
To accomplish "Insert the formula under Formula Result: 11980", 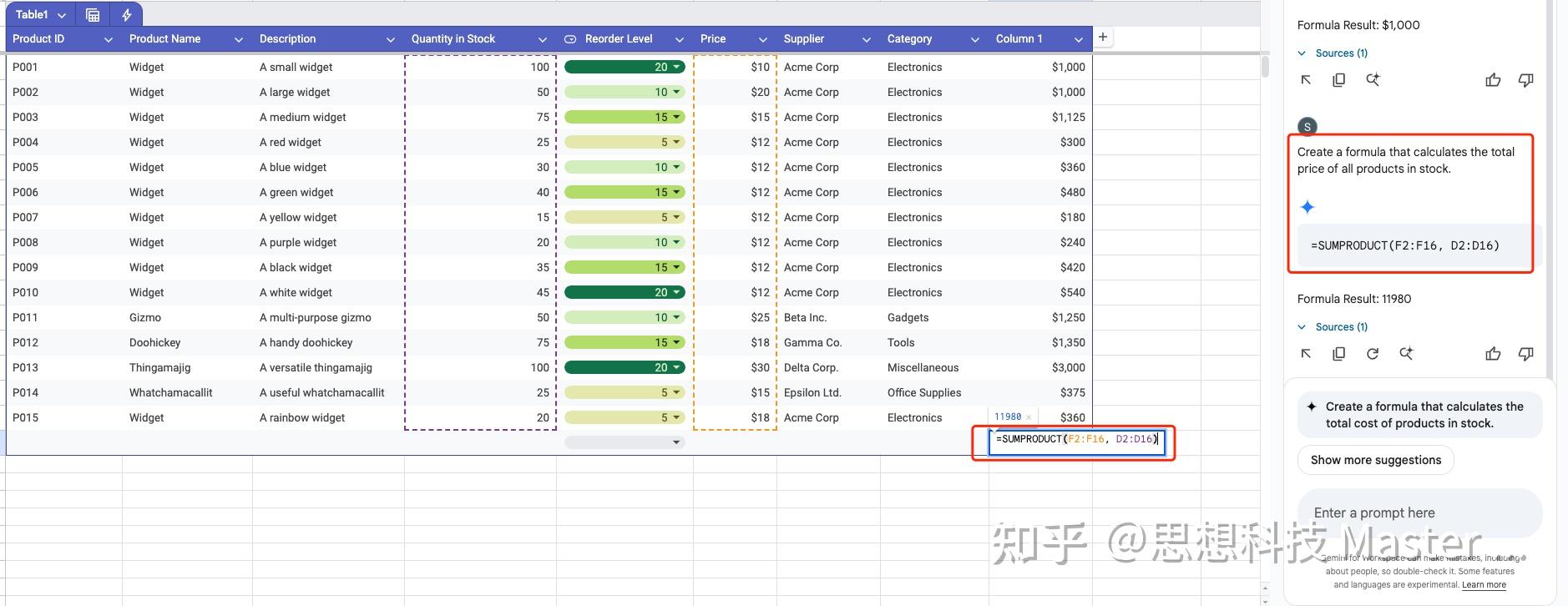I will pos(1306,354).
